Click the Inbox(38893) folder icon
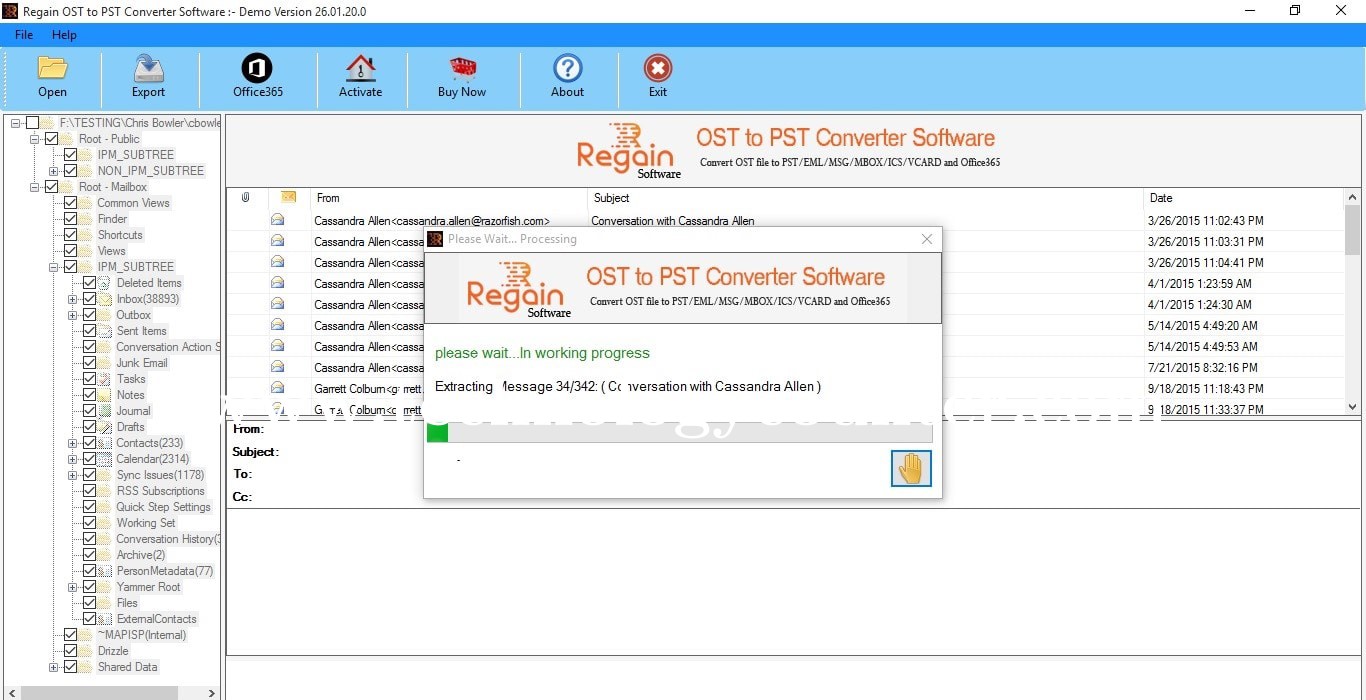 click(105, 299)
